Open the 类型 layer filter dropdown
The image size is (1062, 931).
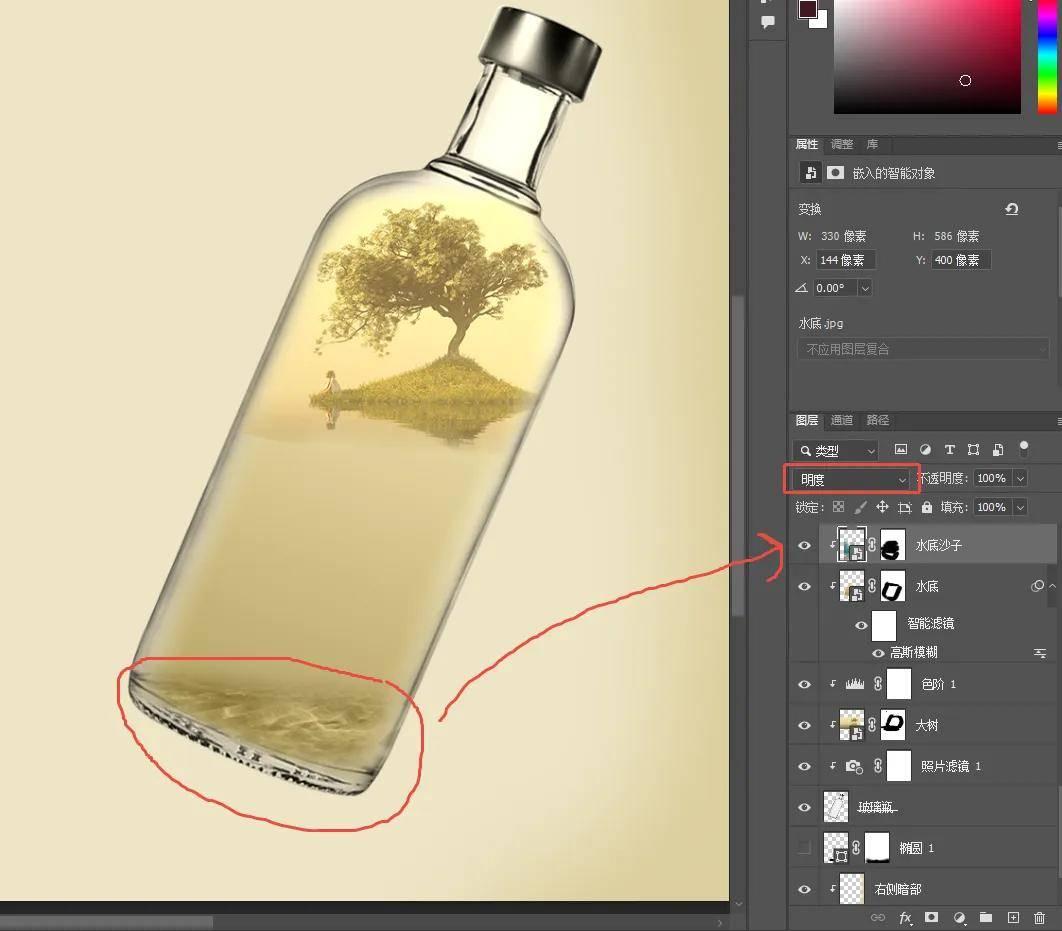tap(836, 451)
